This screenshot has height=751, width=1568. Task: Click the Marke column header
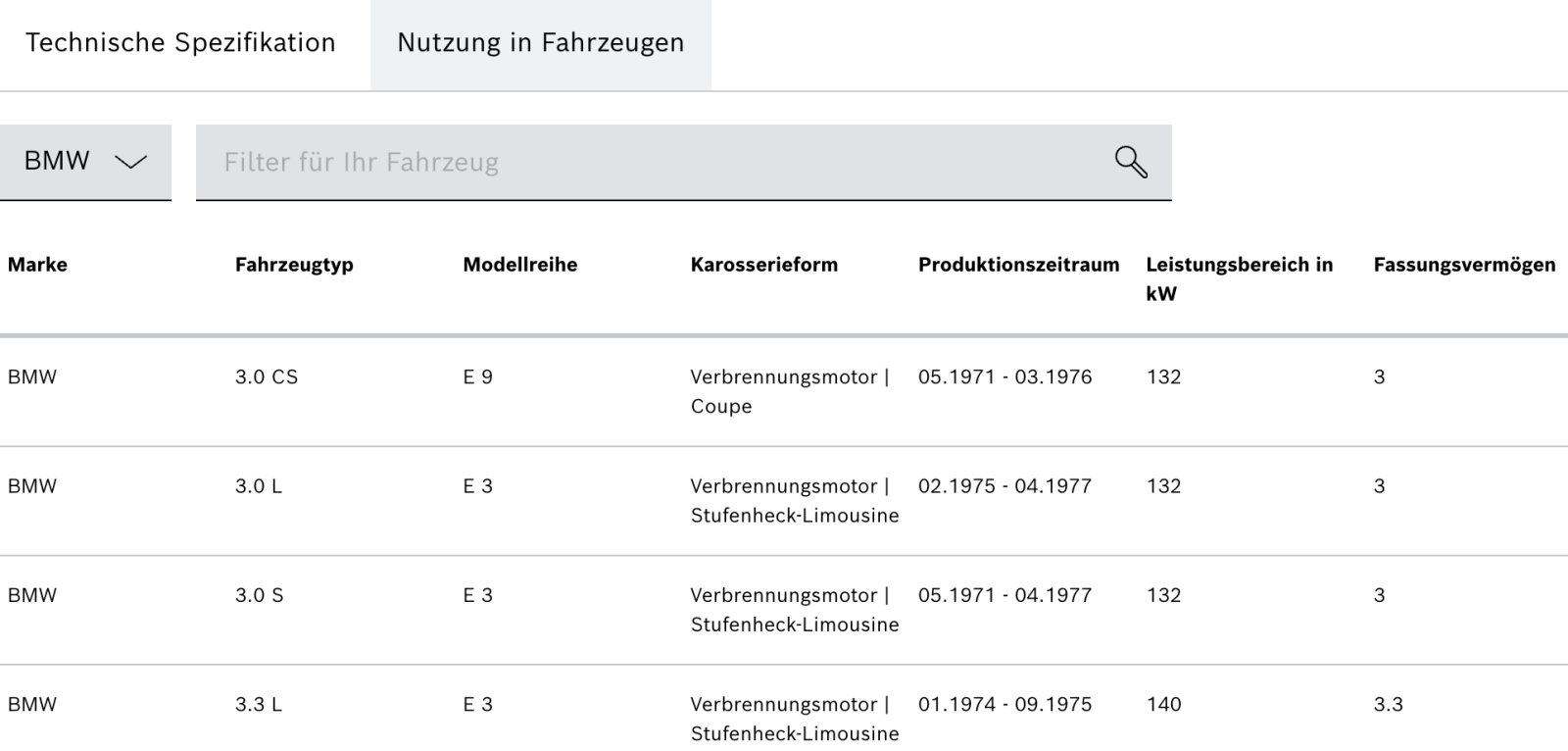[37, 265]
